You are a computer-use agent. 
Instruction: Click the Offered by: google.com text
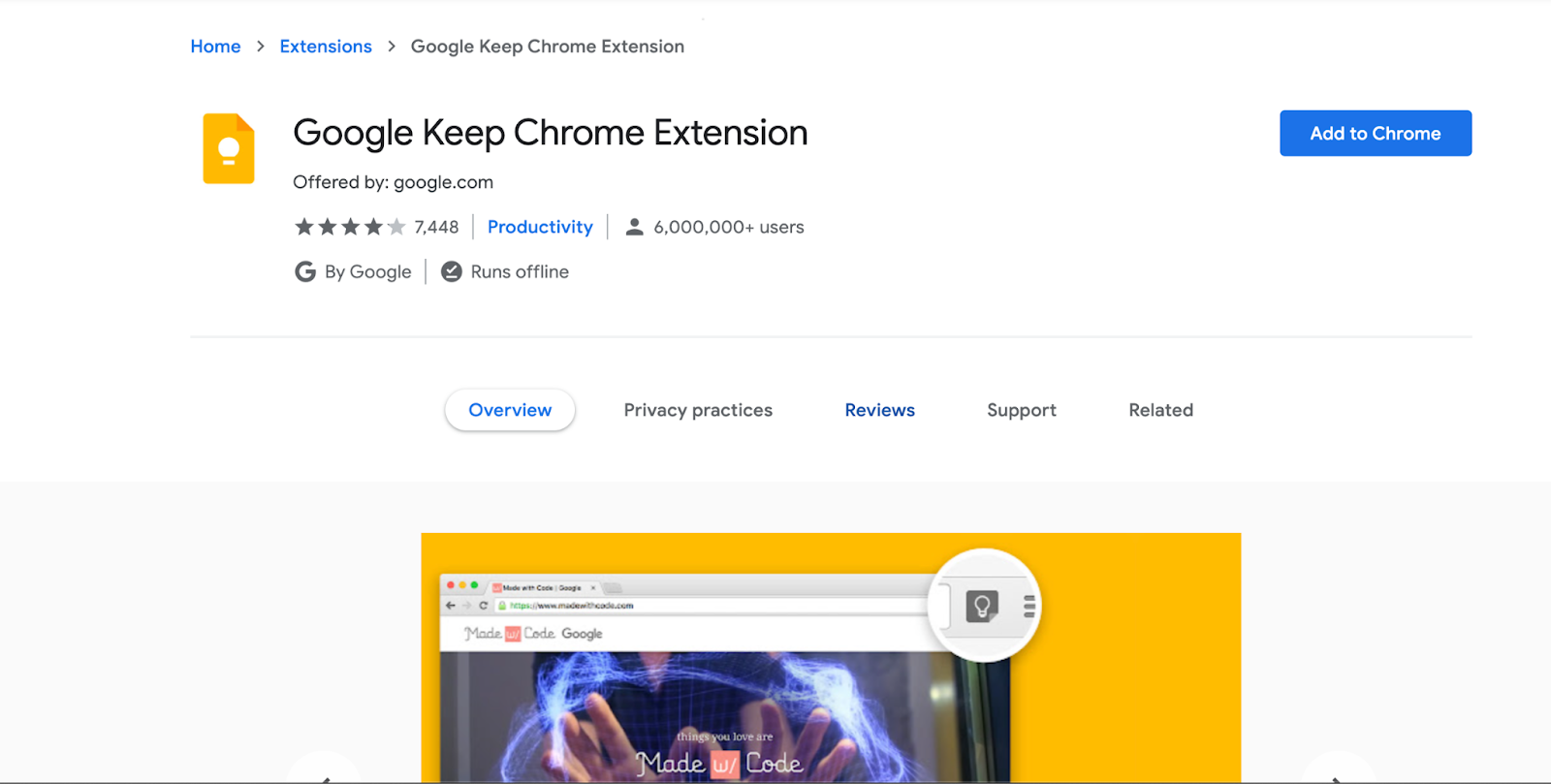point(393,182)
